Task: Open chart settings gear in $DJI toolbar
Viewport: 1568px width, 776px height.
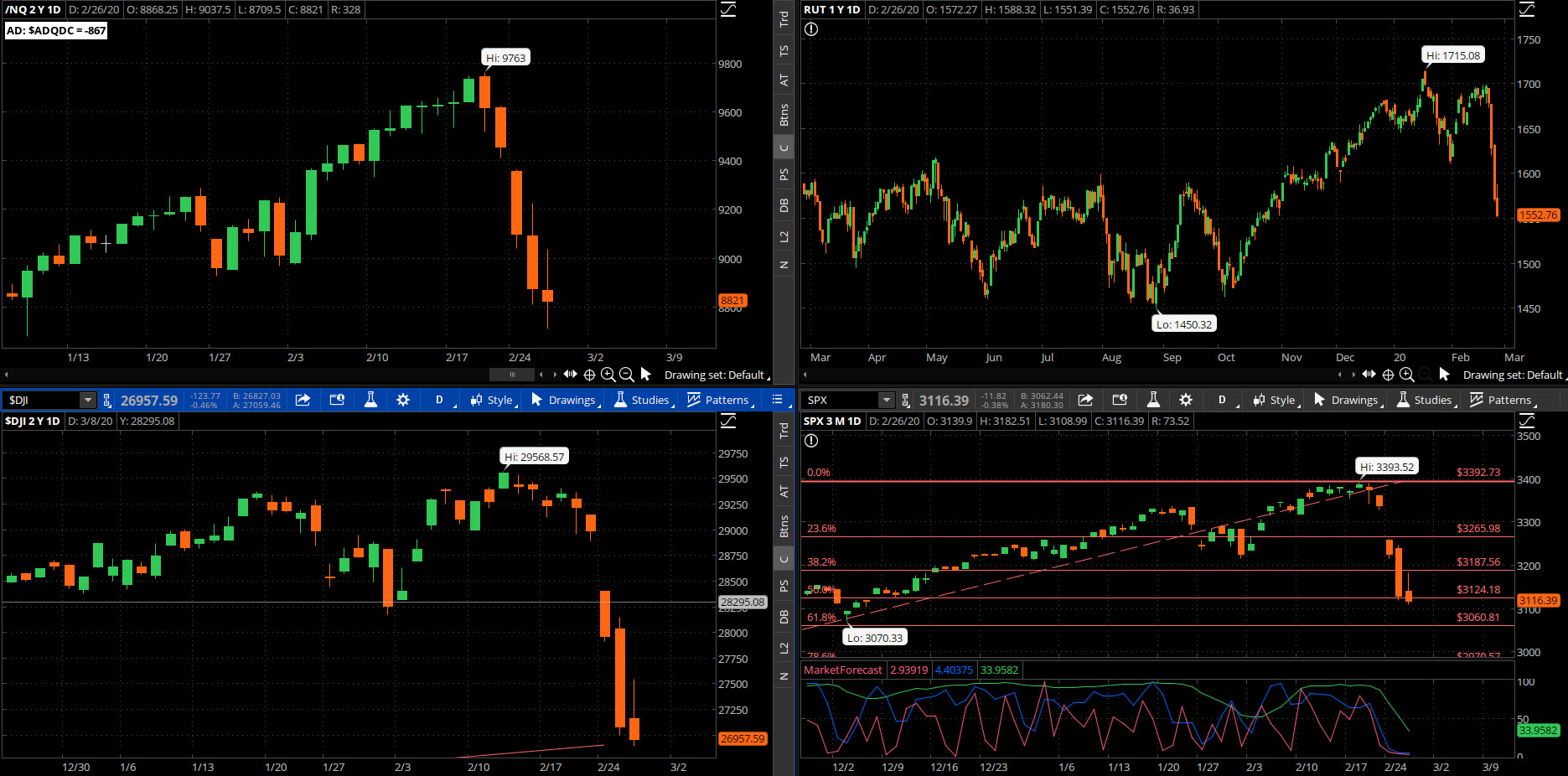Action: pos(403,400)
